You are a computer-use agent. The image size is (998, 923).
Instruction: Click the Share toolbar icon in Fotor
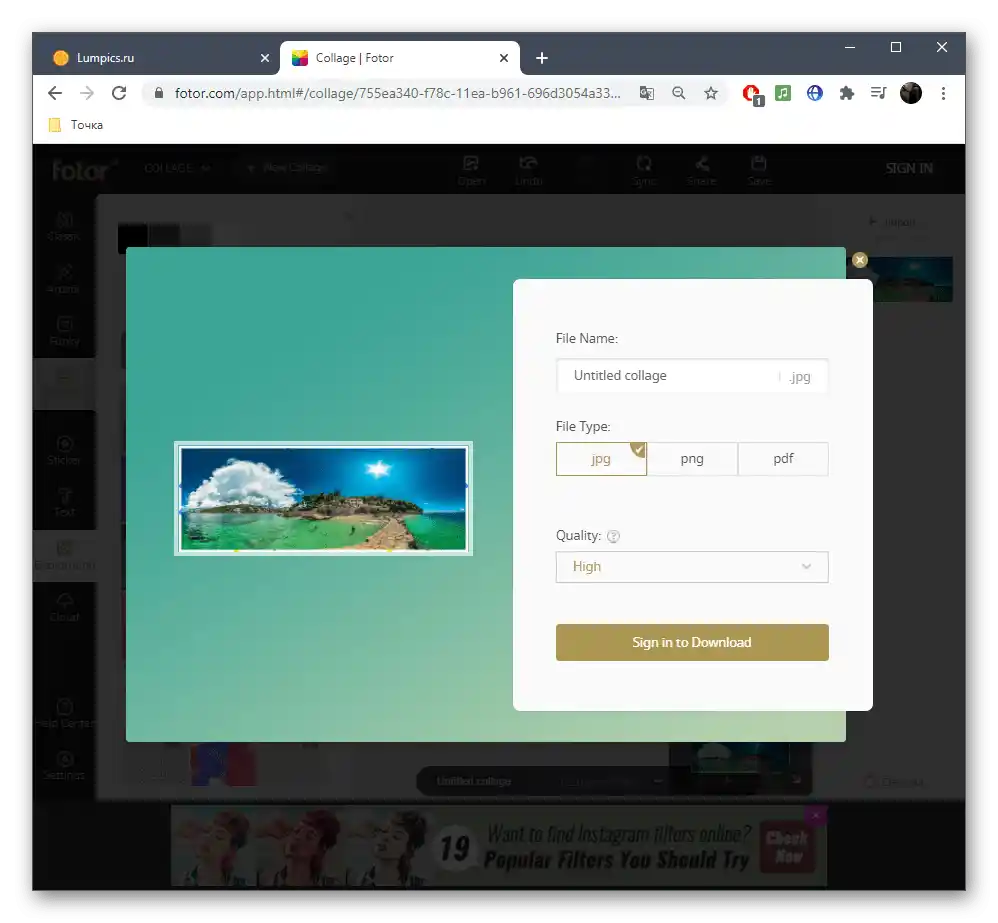(701, 171)
